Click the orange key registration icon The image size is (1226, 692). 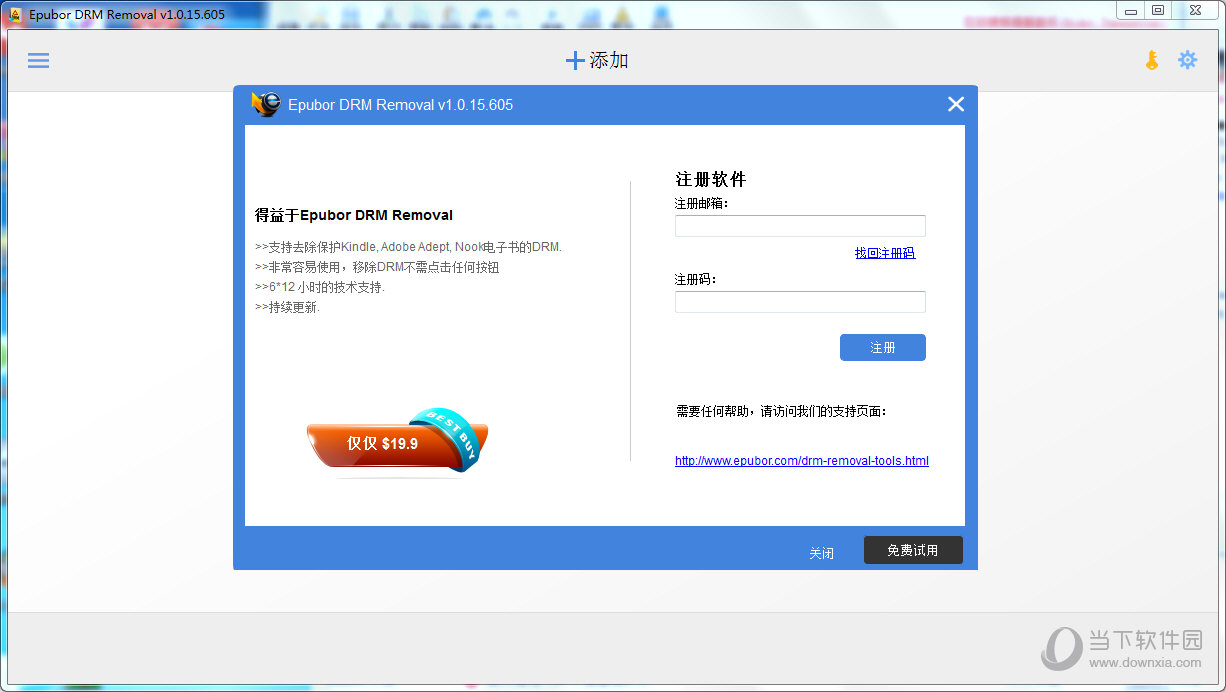[1152, 60]
